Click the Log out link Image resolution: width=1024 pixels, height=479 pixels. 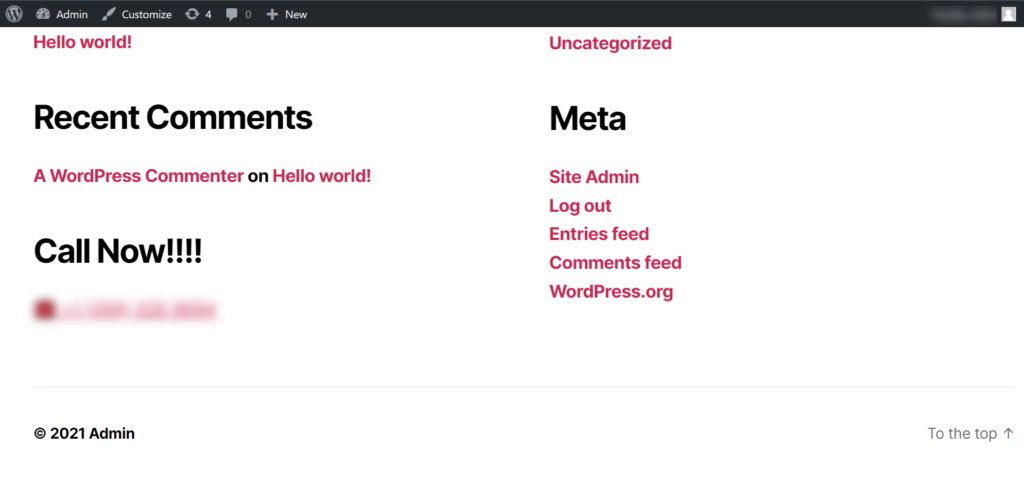click(580, 205)
